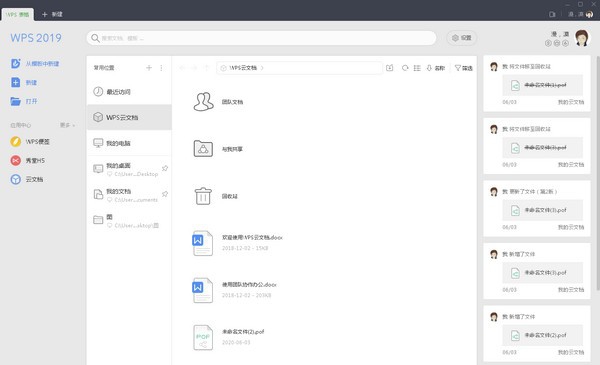The width and height of the screenshot is (600, 365).
Task: Select 我的电脑 in the locations list
Action: (129, 143)
